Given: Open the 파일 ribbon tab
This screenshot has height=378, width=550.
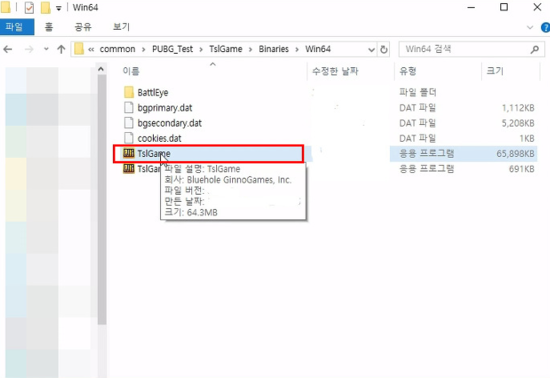Looking at the screenshot, I should [x=16, y=27].
